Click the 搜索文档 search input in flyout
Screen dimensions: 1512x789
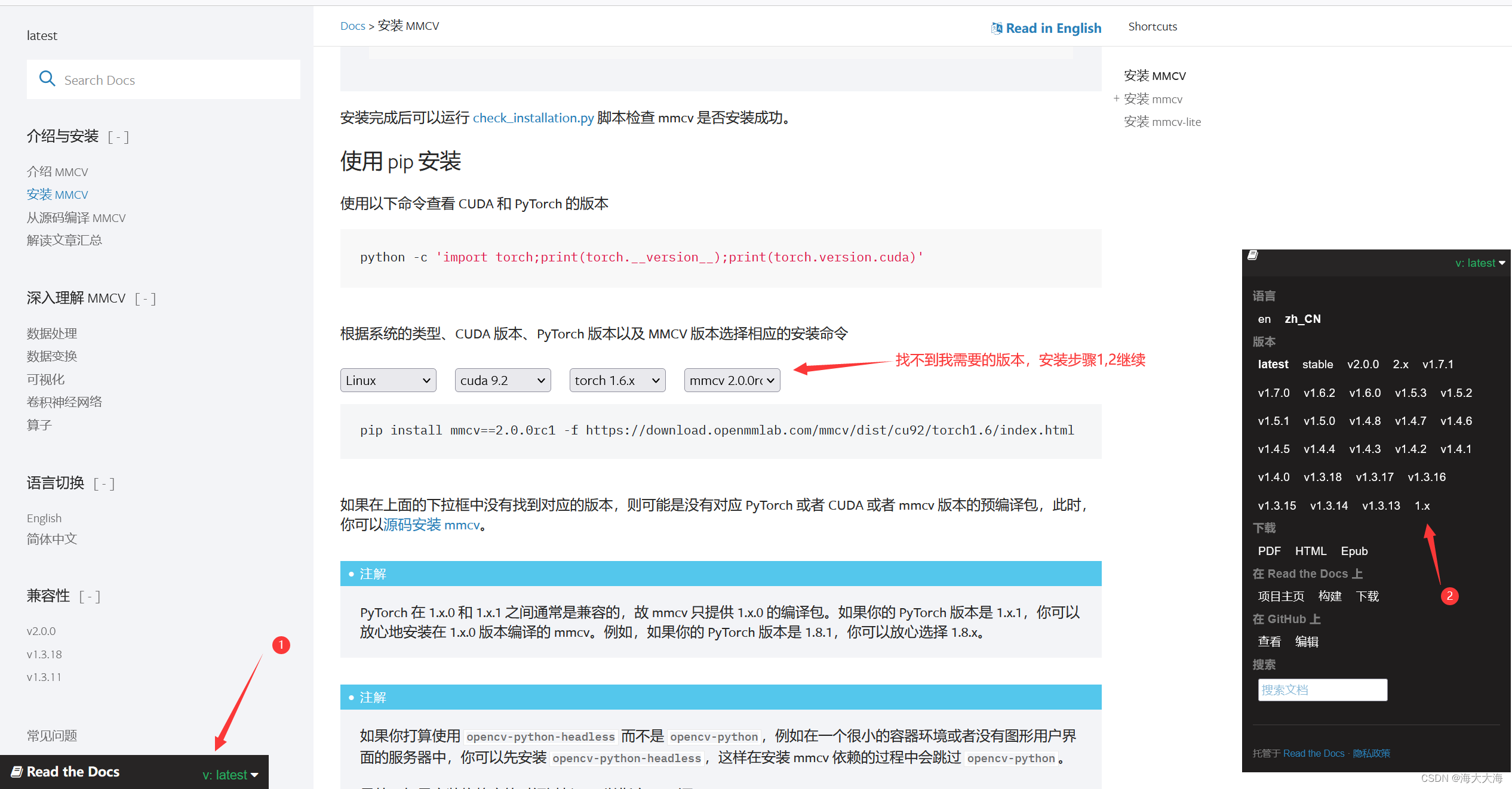click(x=1323, y=689)
